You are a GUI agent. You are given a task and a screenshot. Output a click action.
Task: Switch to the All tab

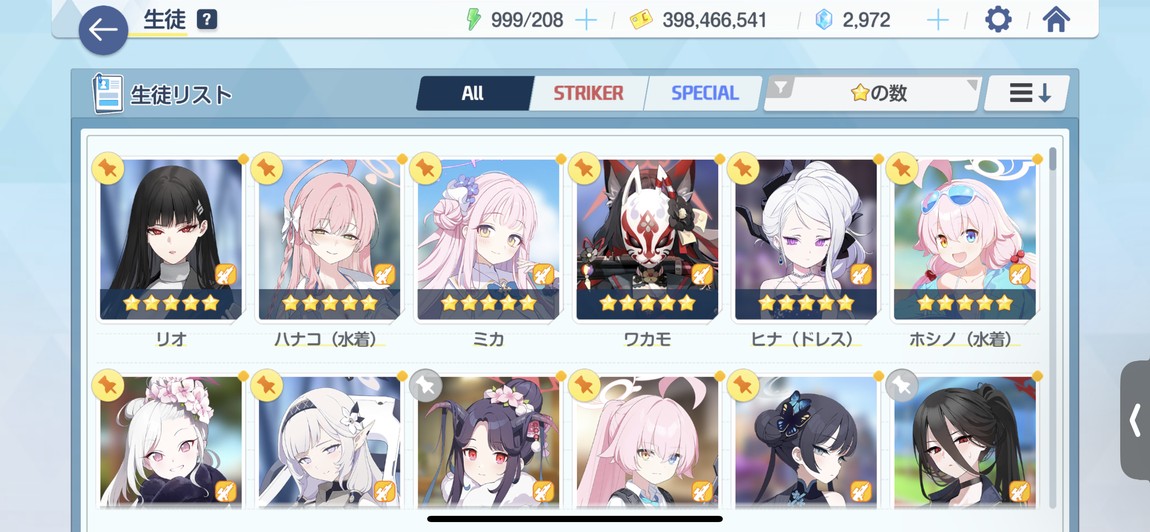(473, 93)
